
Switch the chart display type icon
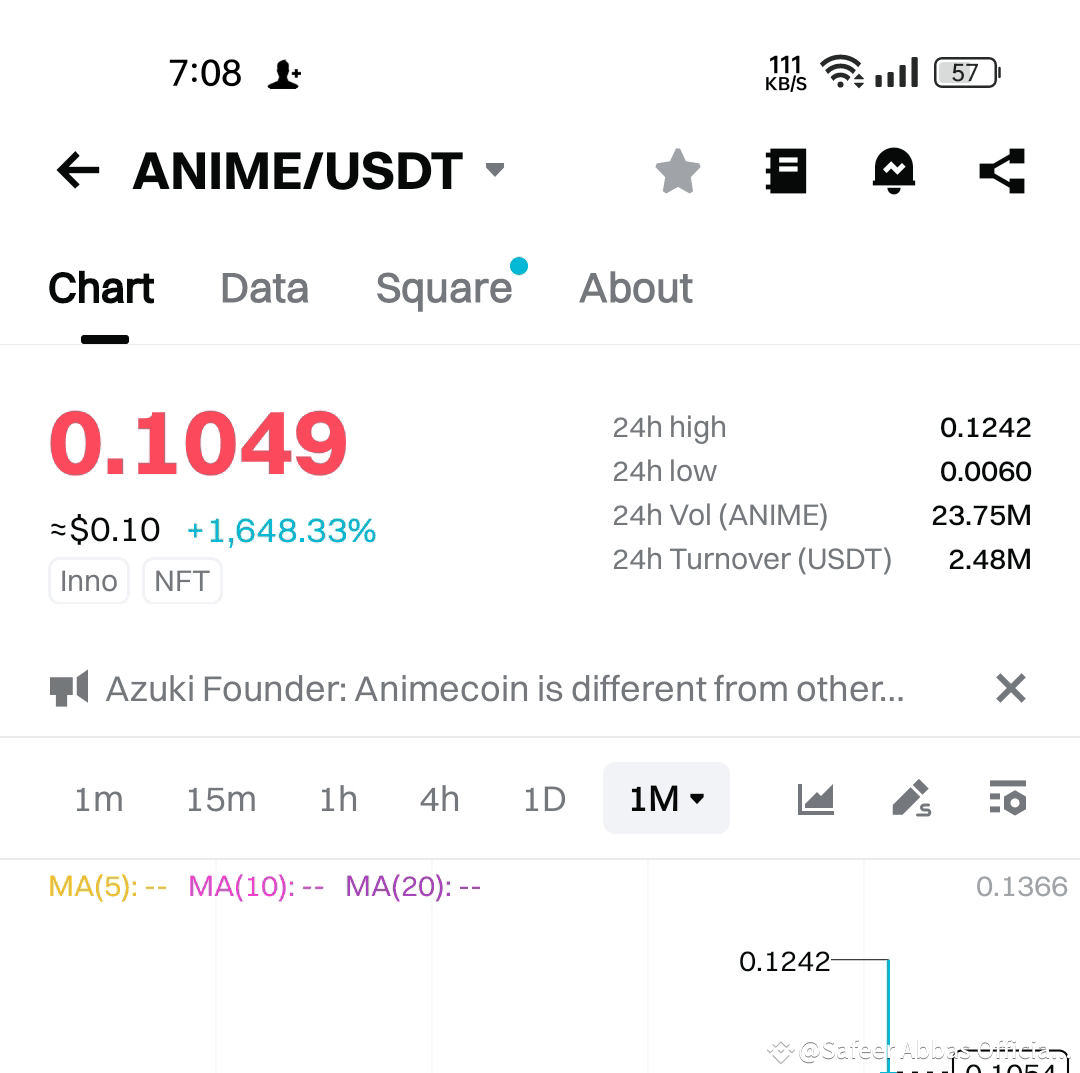click(815, 798)
